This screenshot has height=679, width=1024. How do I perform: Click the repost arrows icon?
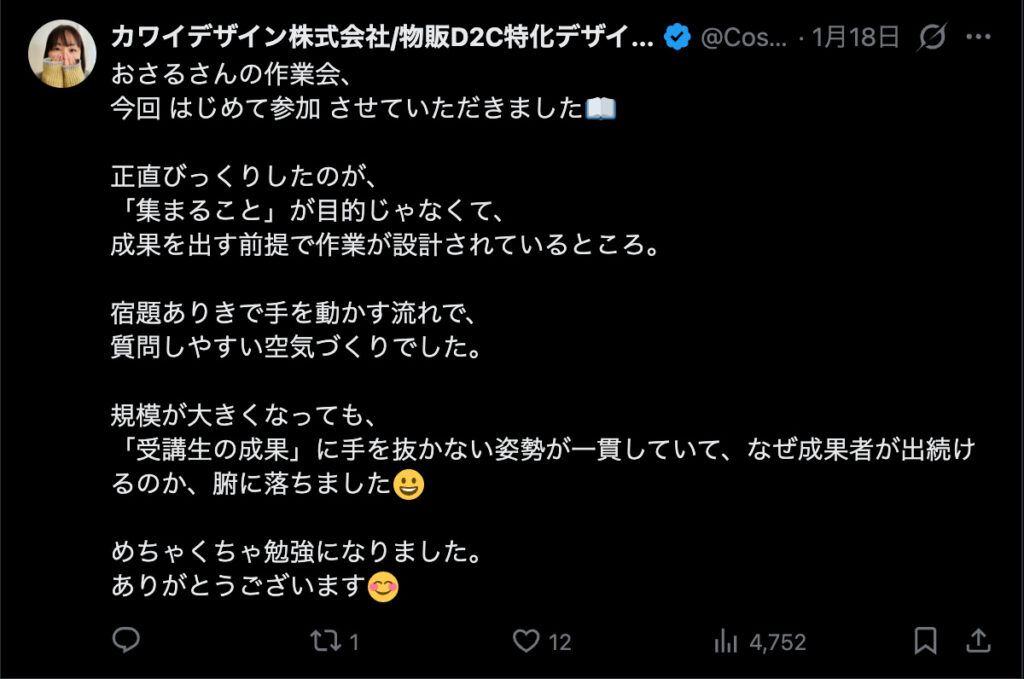(x=325, y=641)
